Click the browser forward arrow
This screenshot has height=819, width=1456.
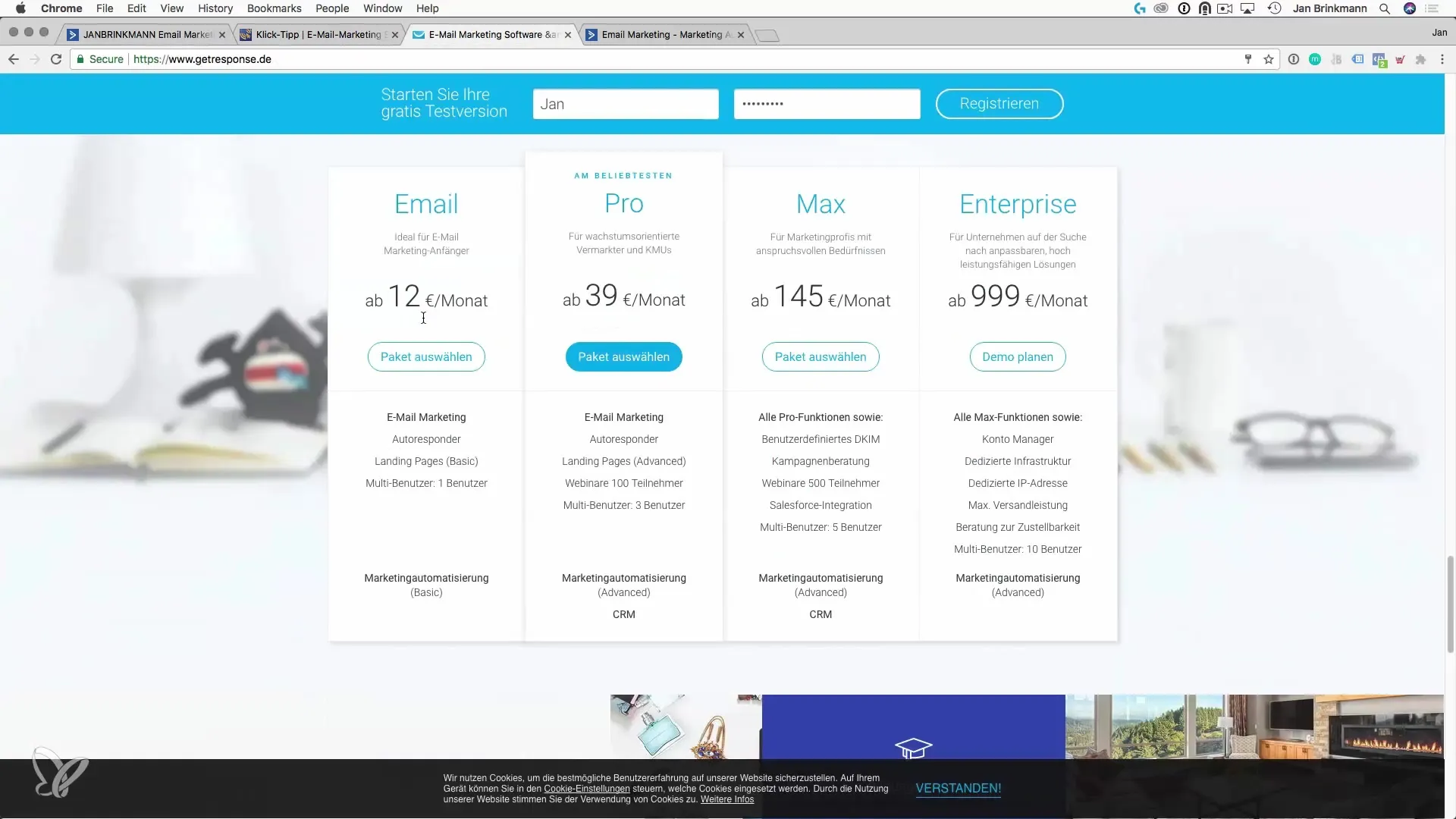[35, 59]
